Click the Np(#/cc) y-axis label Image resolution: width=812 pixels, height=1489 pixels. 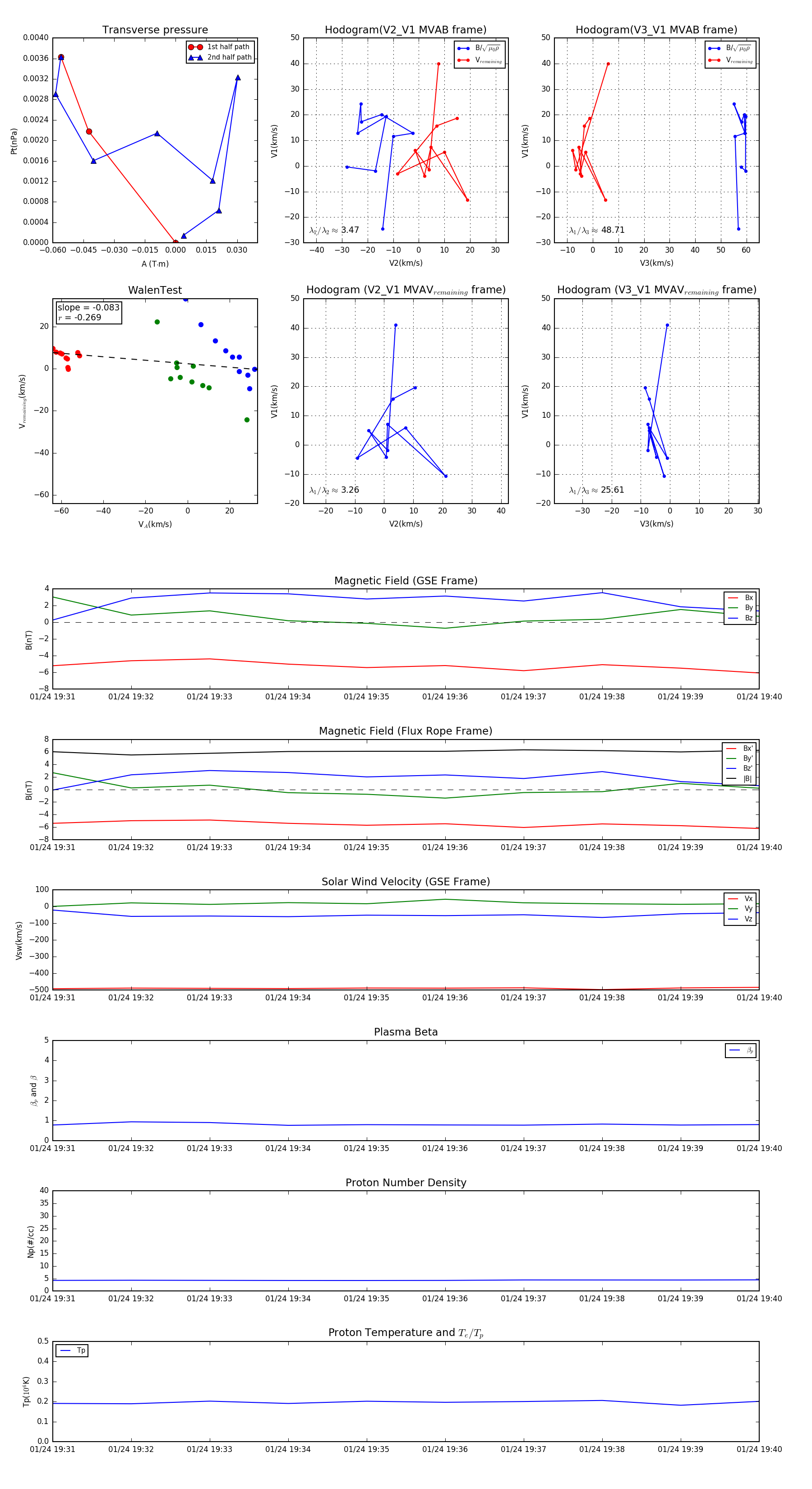tap(31, 1241)
